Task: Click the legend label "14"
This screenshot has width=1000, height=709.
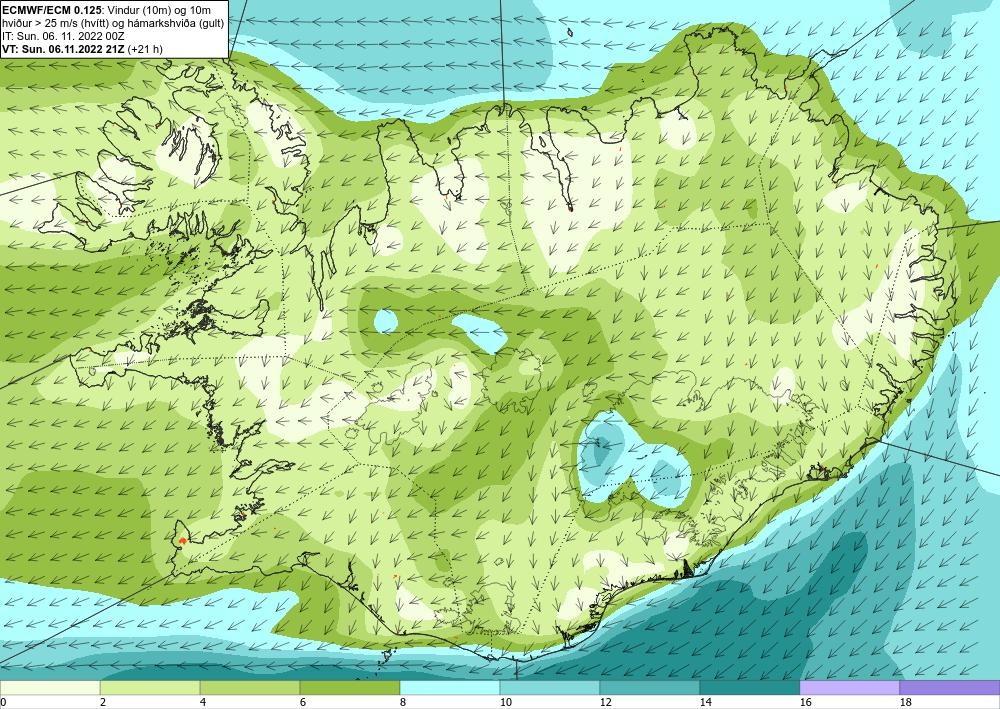Action: [705, 703]
